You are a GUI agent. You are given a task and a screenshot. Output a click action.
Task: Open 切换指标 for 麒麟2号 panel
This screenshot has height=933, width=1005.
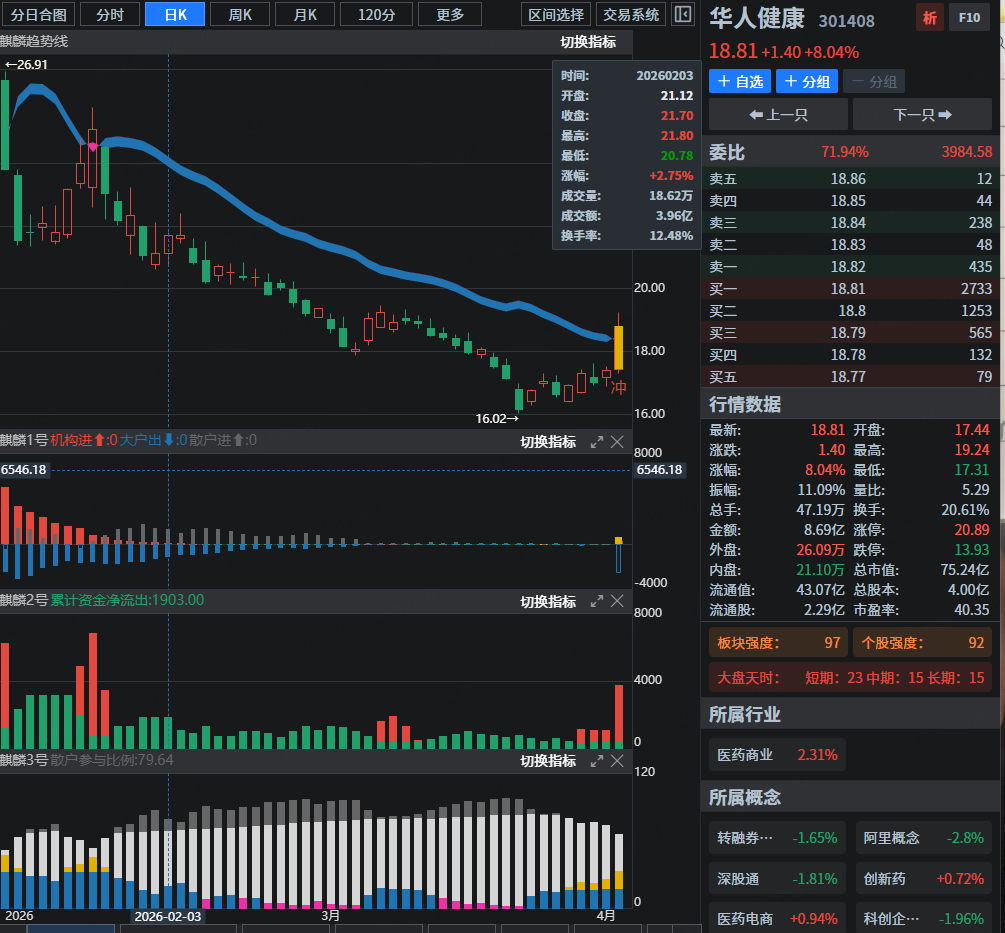[x=548, y=601]
